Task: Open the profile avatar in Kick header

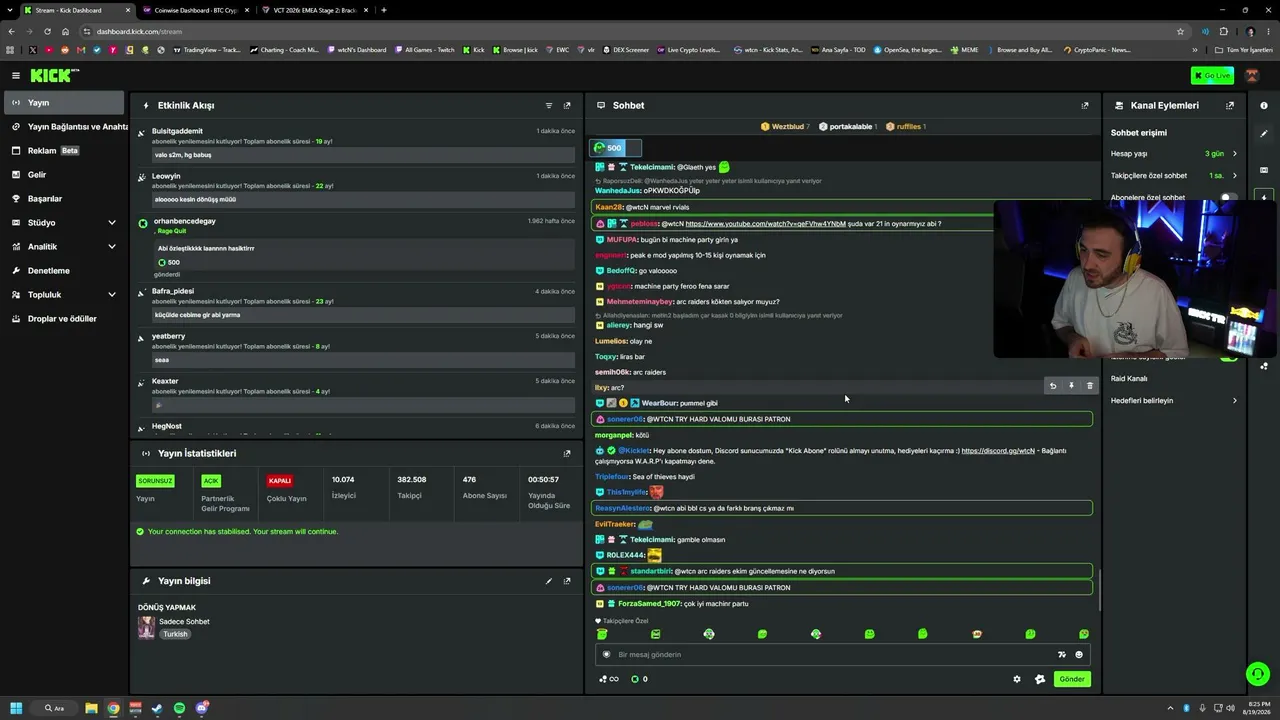Action: tap(1252, 76)
